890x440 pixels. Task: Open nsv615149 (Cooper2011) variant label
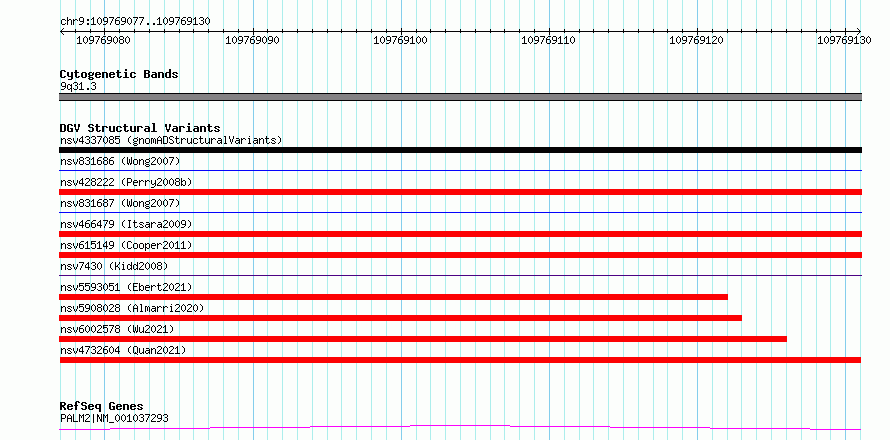[126, 245]
